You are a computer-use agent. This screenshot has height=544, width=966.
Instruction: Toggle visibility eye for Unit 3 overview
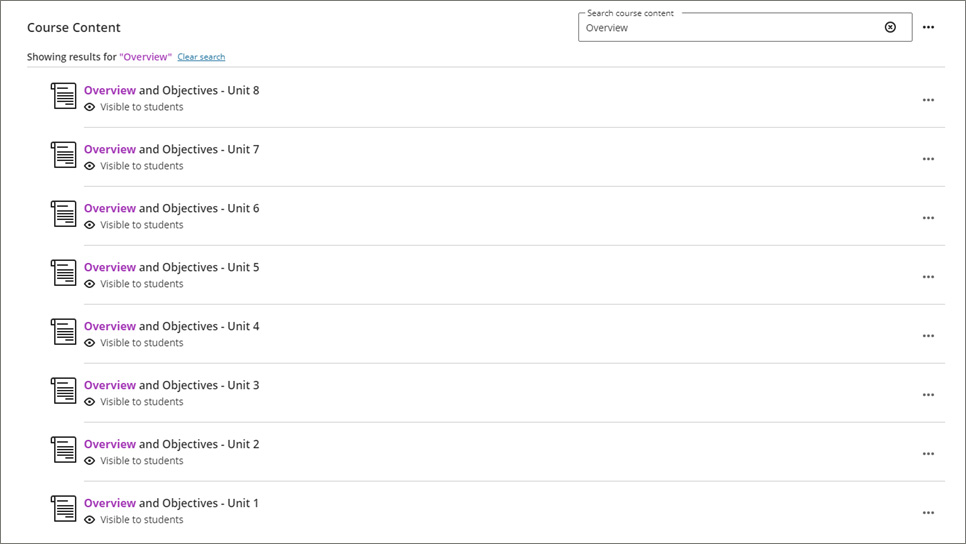coord(90,402)
